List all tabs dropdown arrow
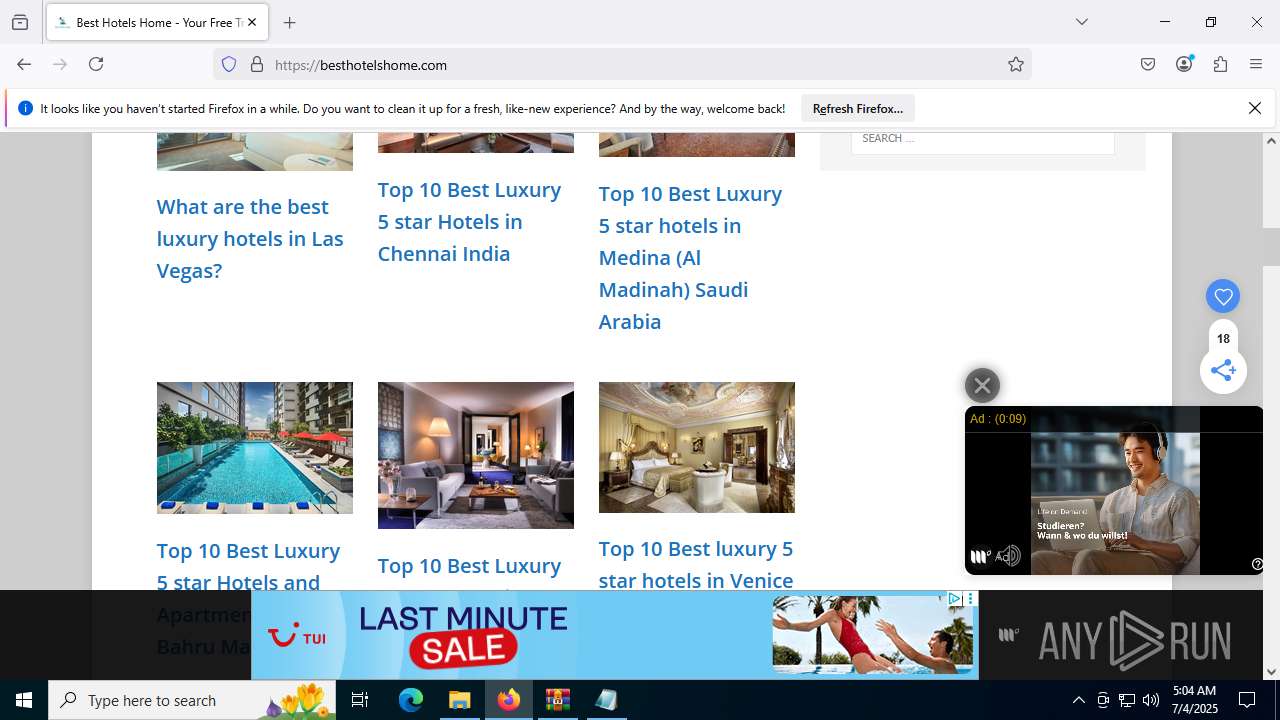This screenshot has height=720, width=1280. coord(1081,22)
